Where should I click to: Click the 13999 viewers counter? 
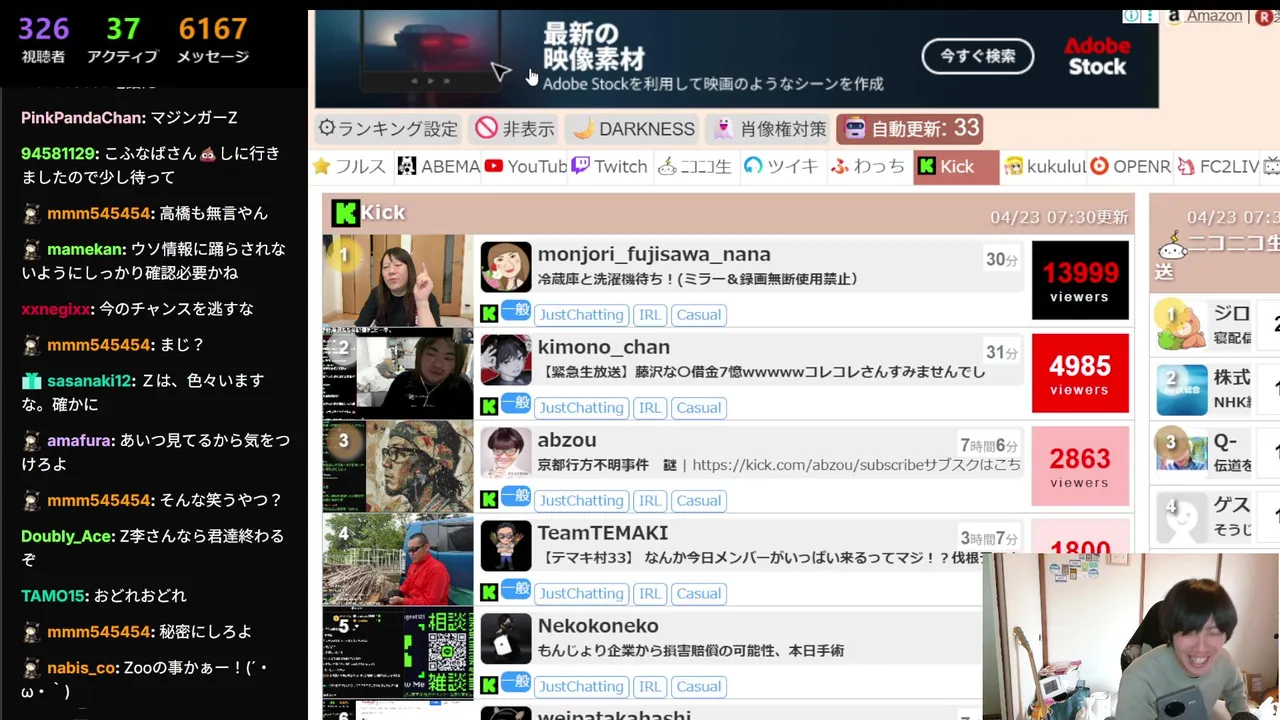coord(1080,280)
